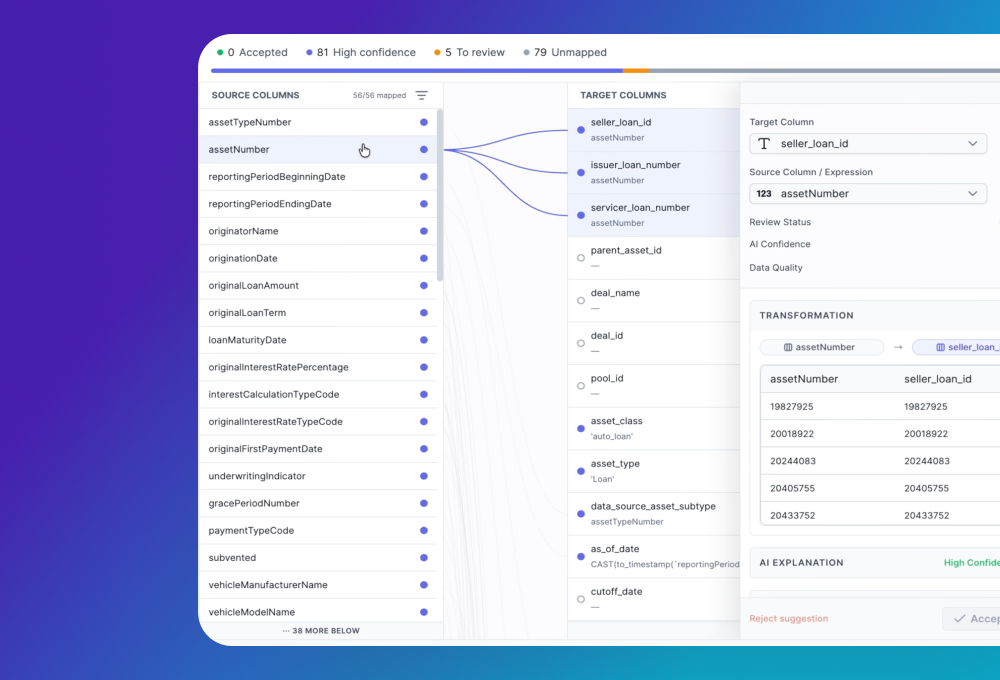
Task: Select the interestCalculationTypeCode source column
Action: pyautogui.click(x=318, y=394)
